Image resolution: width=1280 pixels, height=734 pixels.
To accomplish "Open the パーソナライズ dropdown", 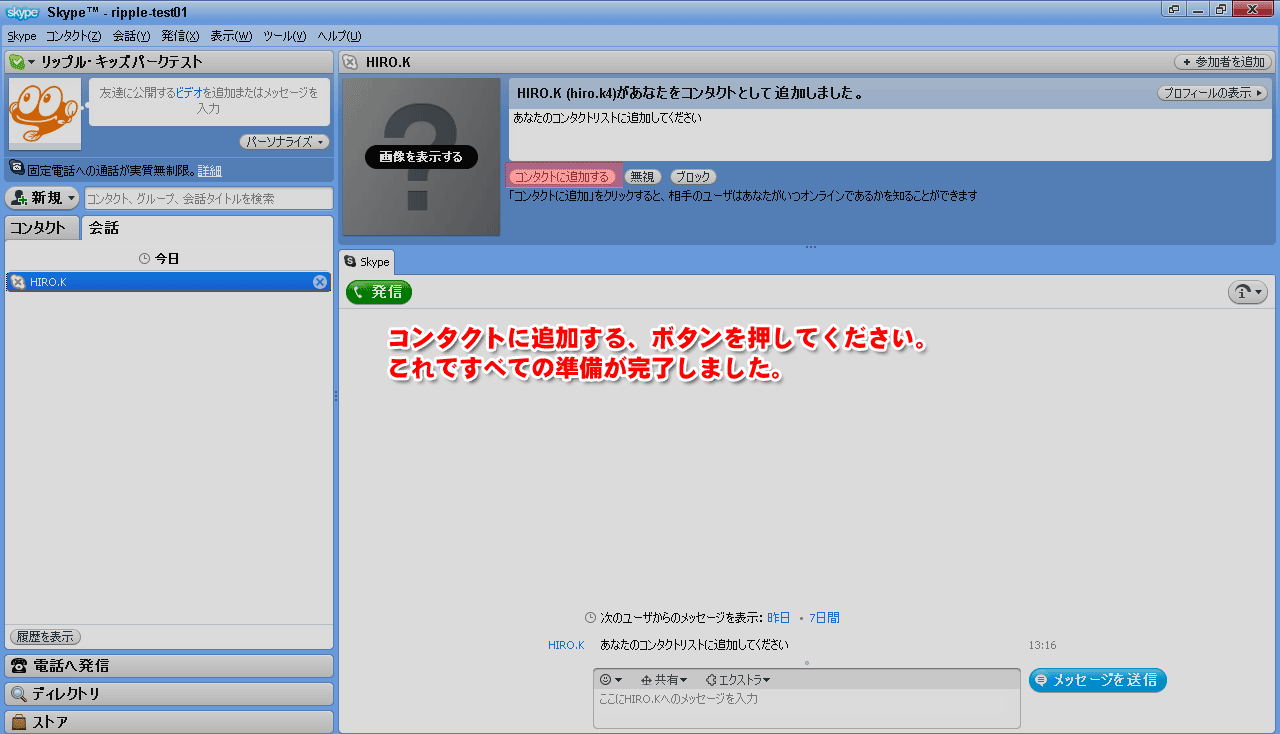I will (x=285, y=142).
